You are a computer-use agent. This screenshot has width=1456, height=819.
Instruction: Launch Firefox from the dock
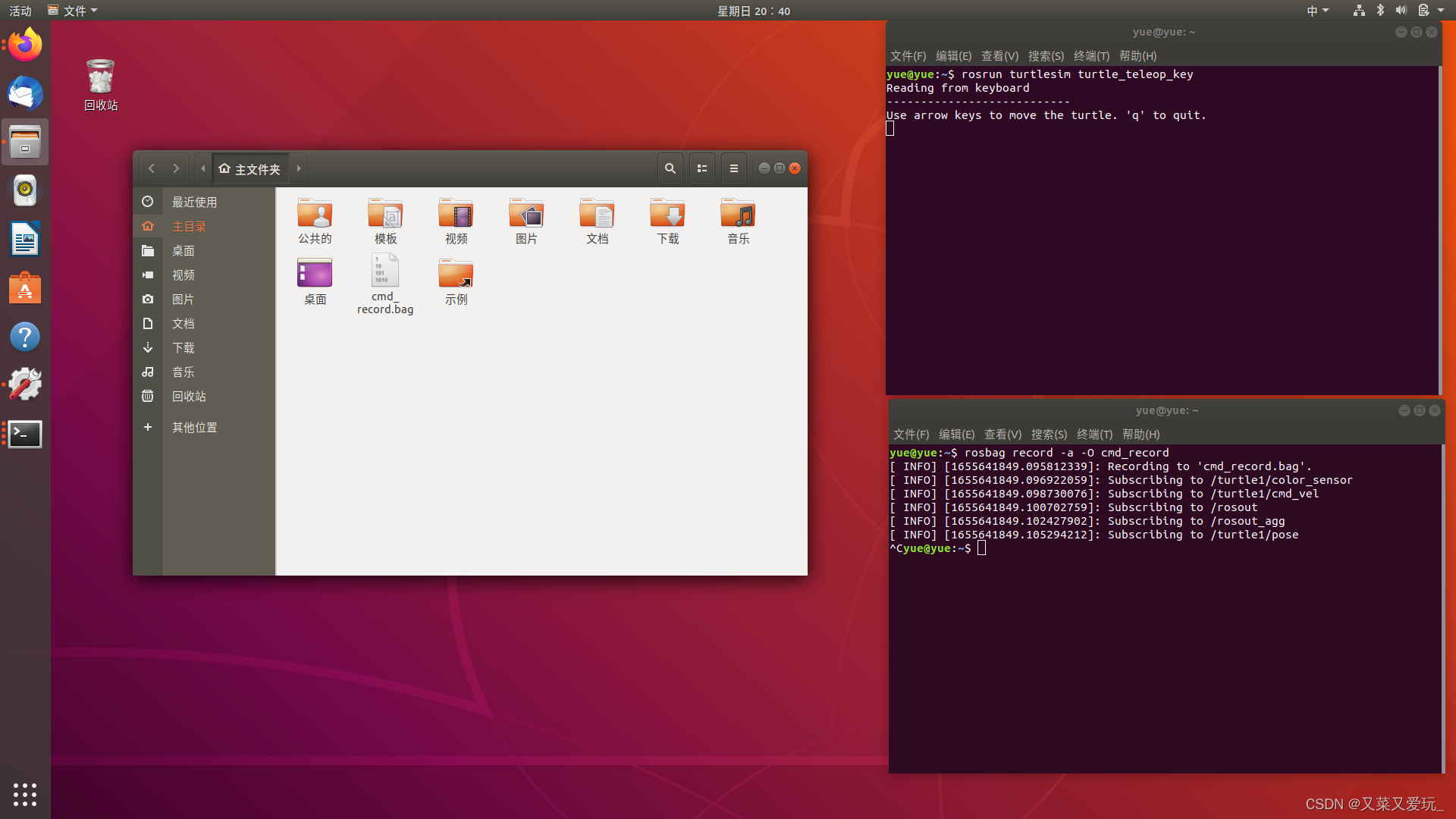pyautogui.click(x=25, y=45)
